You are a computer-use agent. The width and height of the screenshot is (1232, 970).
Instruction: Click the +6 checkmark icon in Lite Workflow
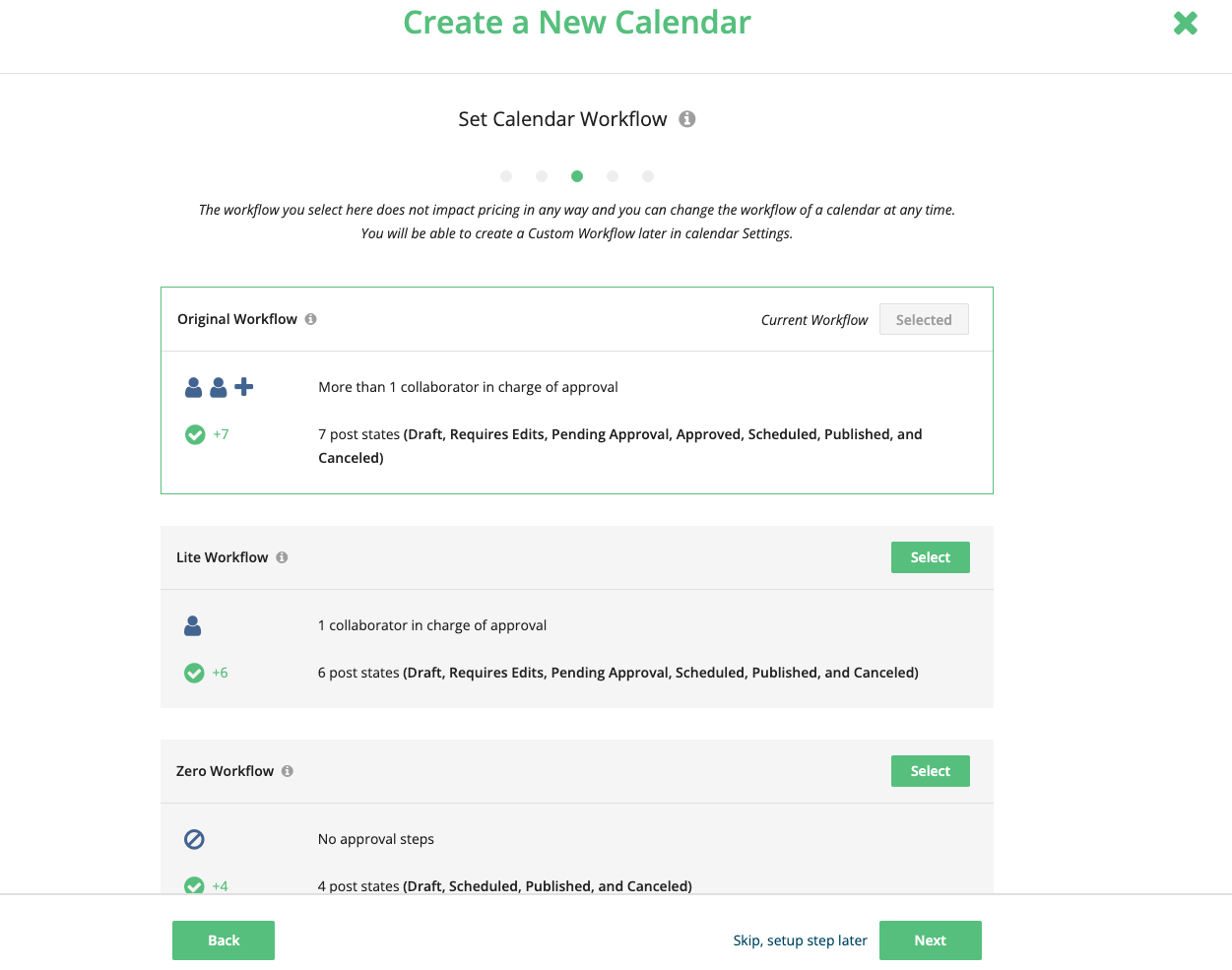pos(194,673)
